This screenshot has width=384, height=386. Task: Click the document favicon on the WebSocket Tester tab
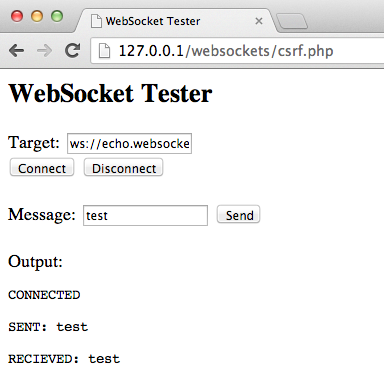coord(96,21)
